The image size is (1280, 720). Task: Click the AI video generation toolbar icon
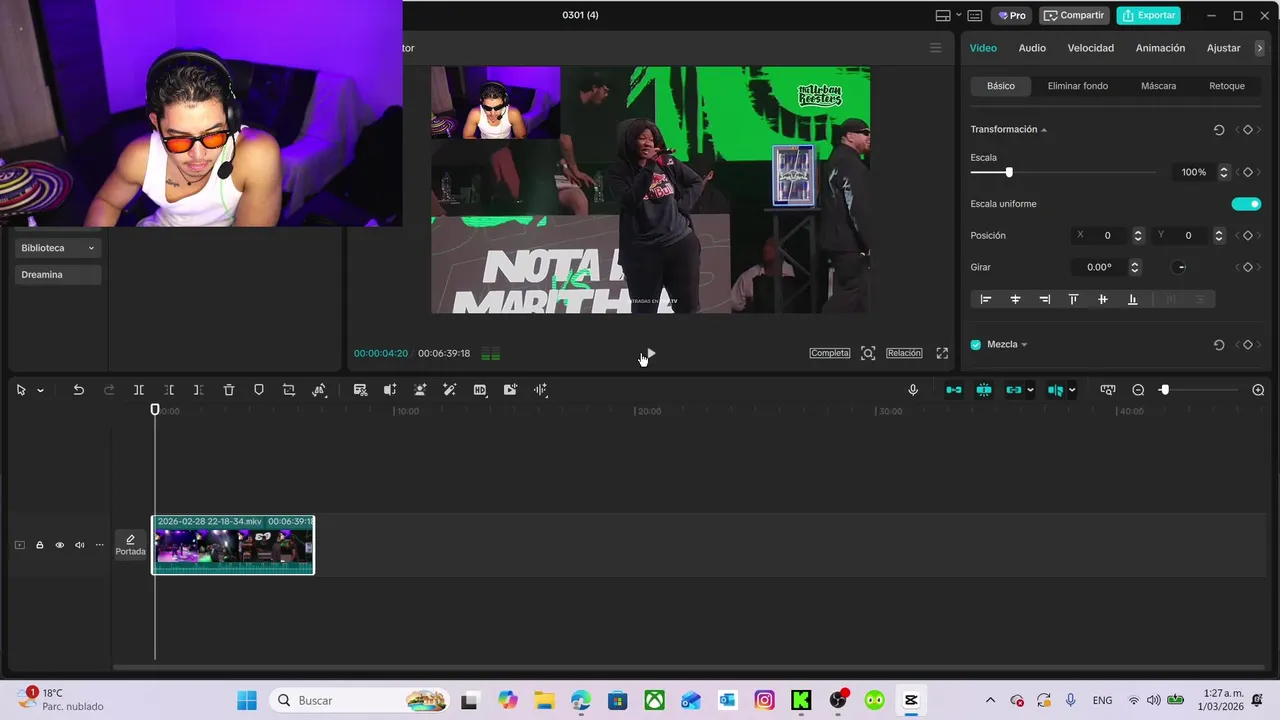(510, 390)
